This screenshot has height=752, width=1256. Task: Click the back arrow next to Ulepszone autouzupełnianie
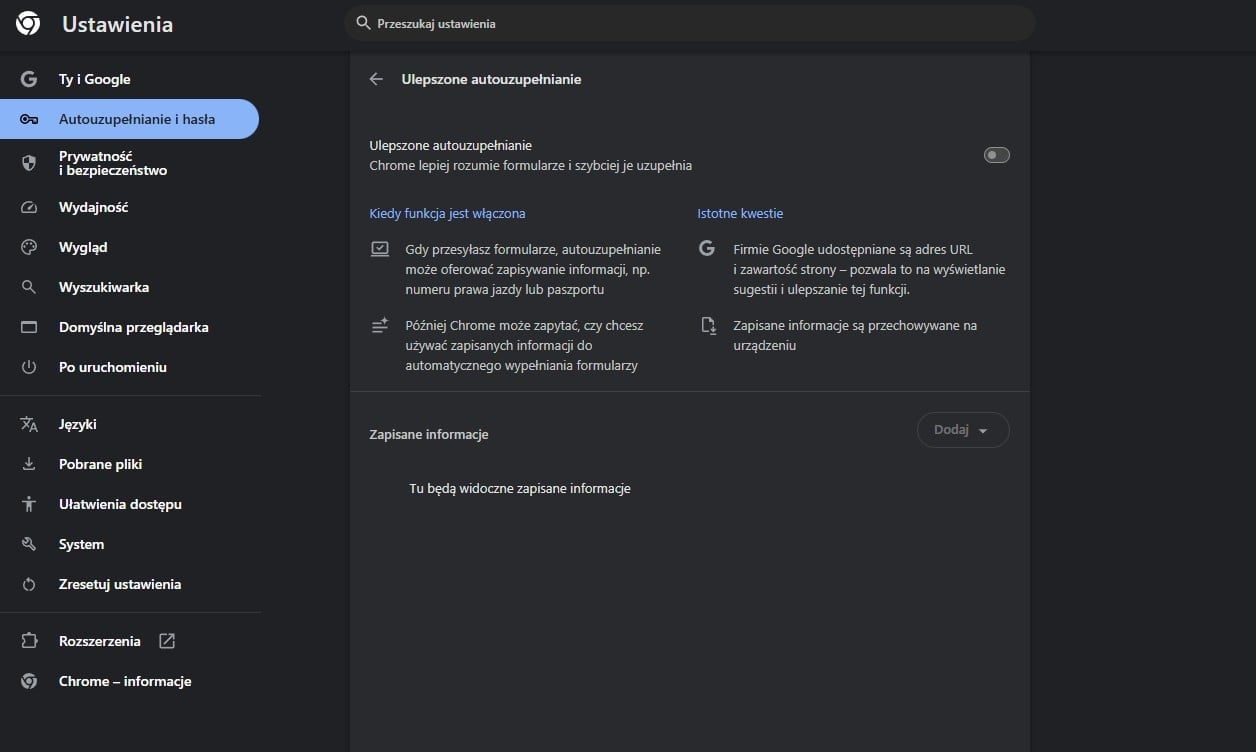click(x=376, y=79)
